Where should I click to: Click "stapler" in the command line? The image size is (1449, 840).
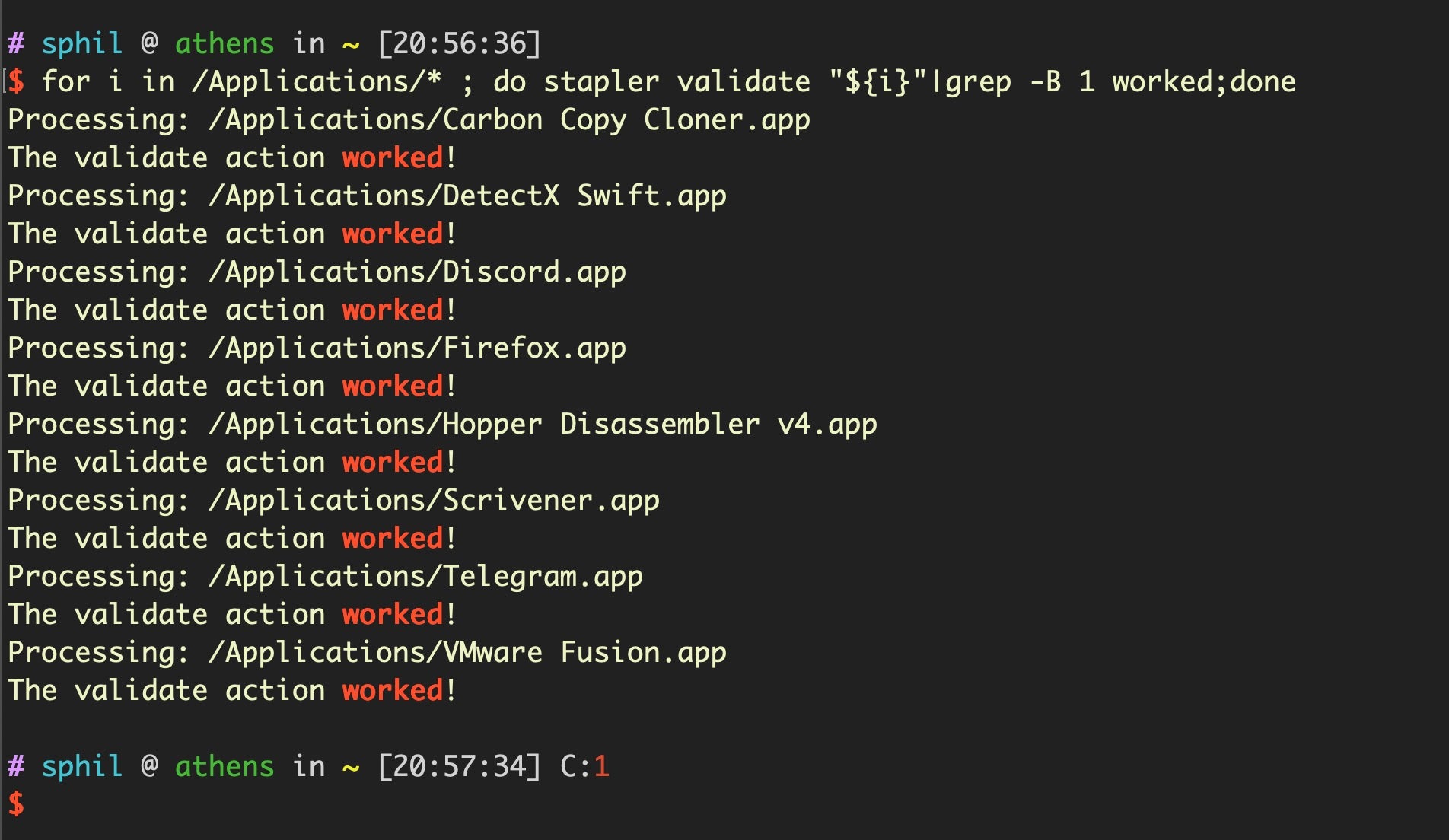coord(601,82)
